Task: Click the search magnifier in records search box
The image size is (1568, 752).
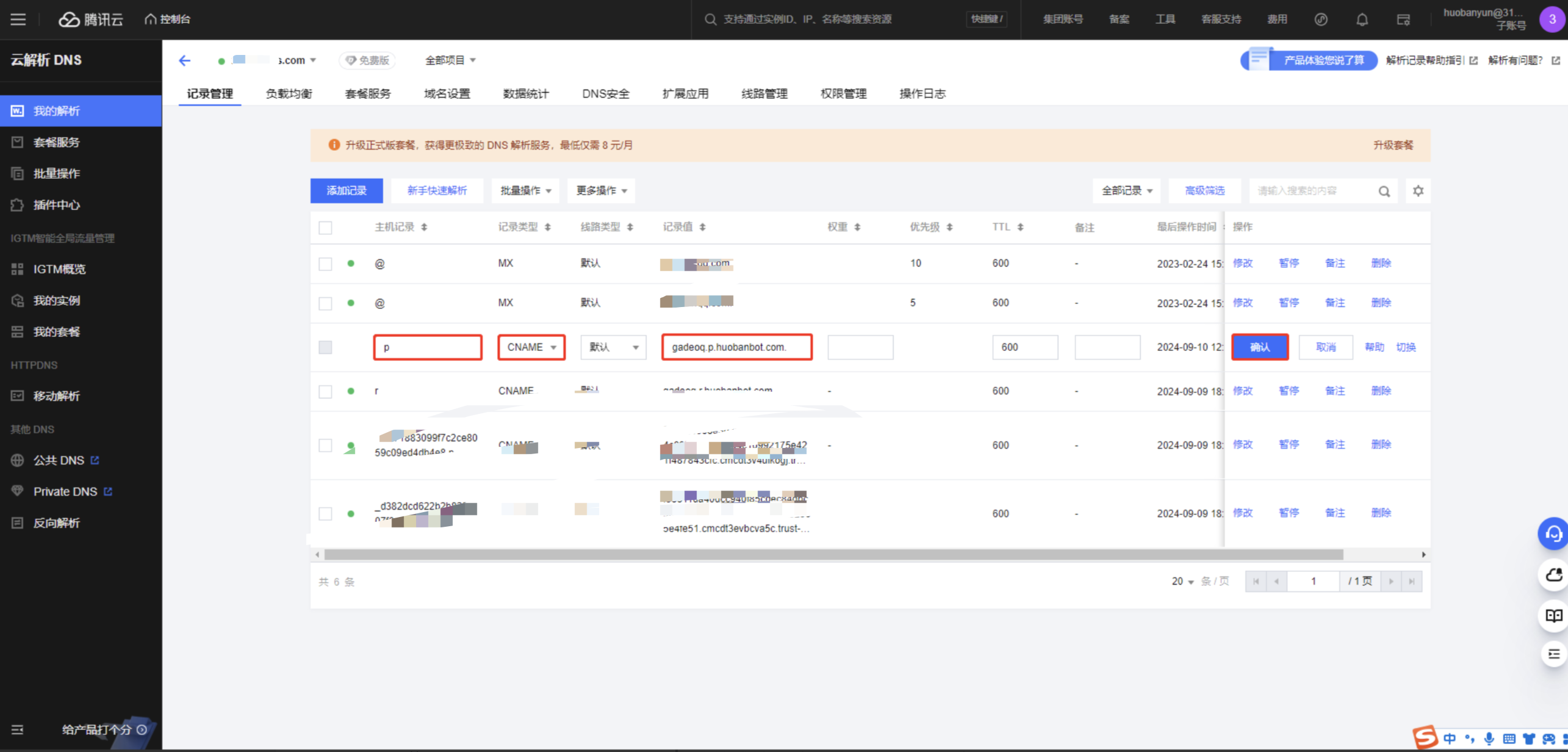Action: pyautogui.click(x=1384, y=192)
